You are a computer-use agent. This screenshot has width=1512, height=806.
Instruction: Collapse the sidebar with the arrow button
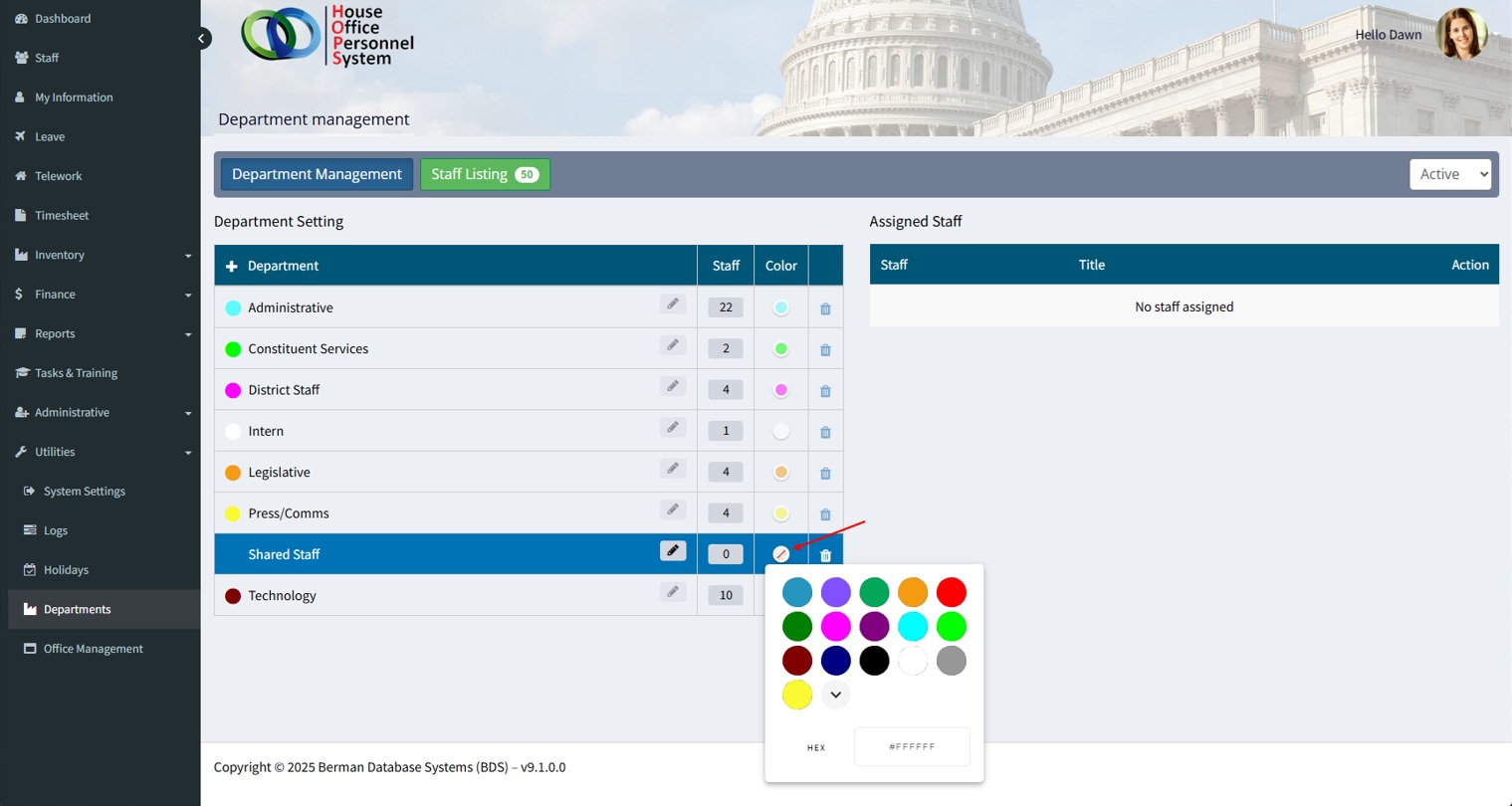point(202,39)
